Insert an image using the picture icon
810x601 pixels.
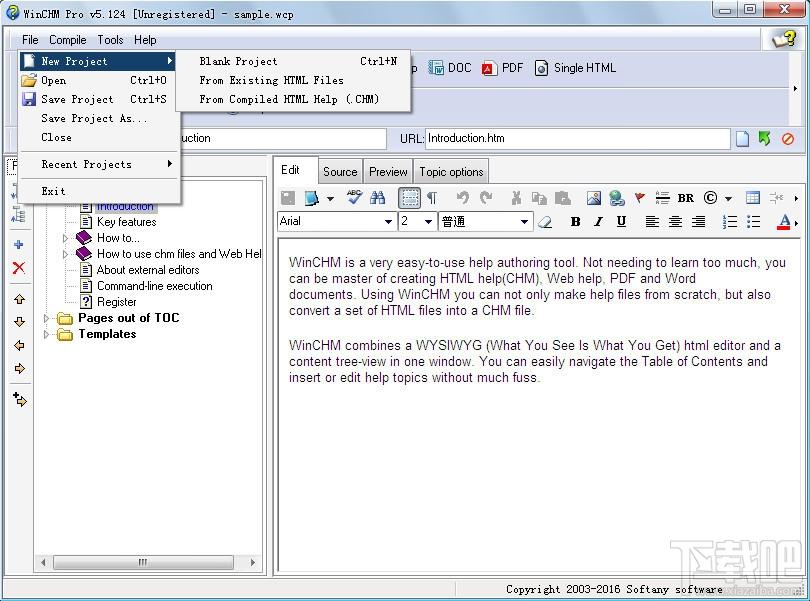(x=594, y=197)
